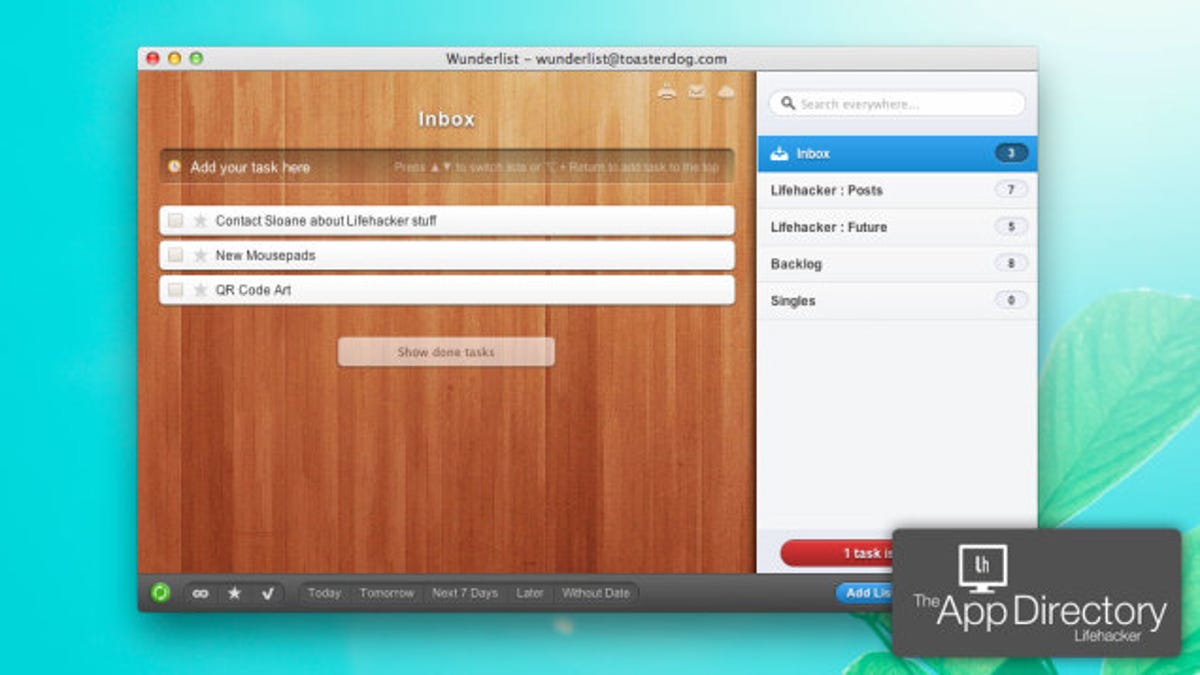Image resolution: width=1200 pixels, height=675 pixels.
Task: Filter tasks due Later
Action: pos(530,593)
